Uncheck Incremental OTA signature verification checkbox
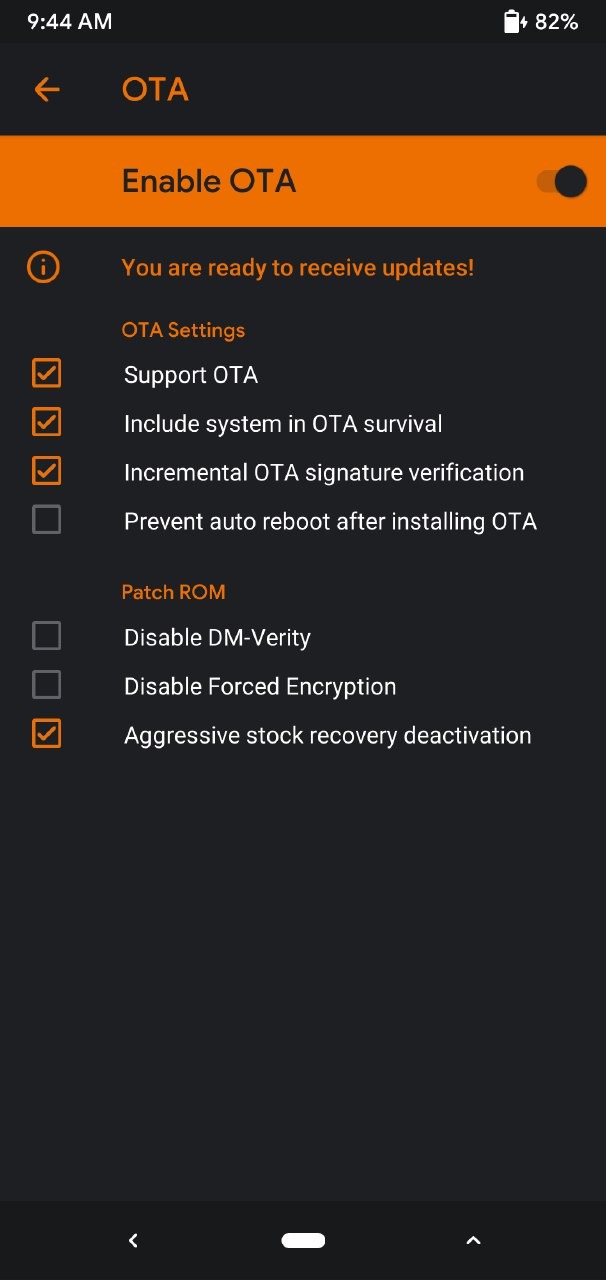 pos(47,471)
